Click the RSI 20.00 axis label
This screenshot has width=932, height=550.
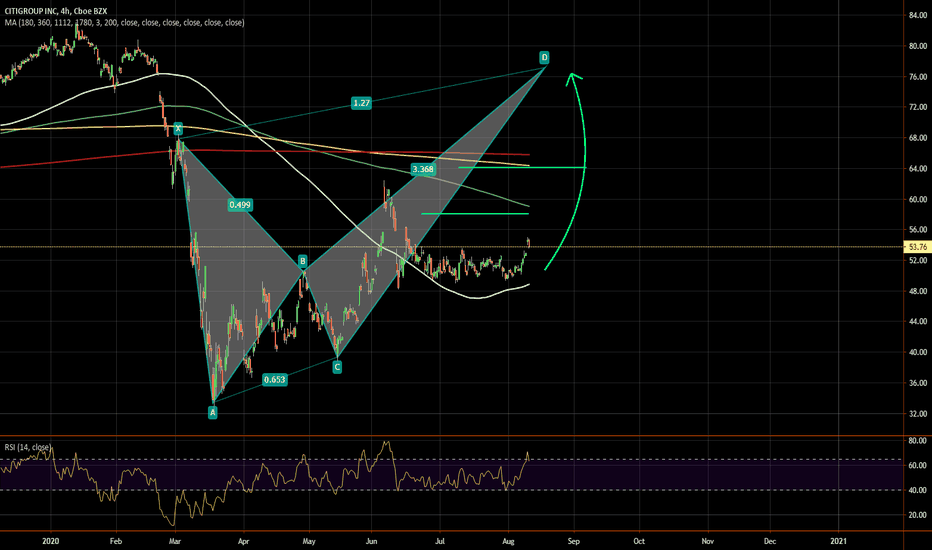[x=918, y=516]
